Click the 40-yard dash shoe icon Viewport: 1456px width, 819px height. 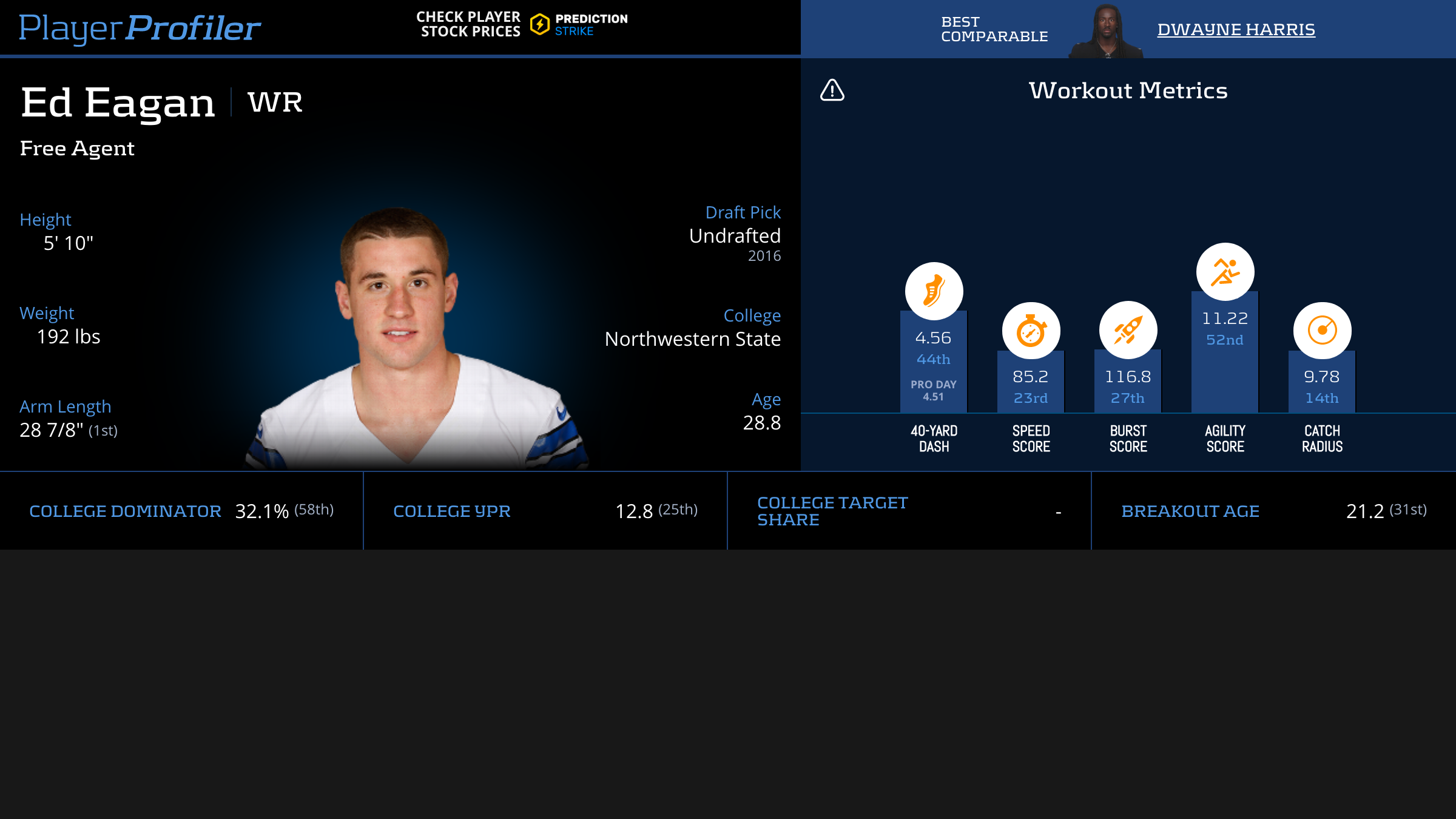pyautogui.click(x=934, y=291)
